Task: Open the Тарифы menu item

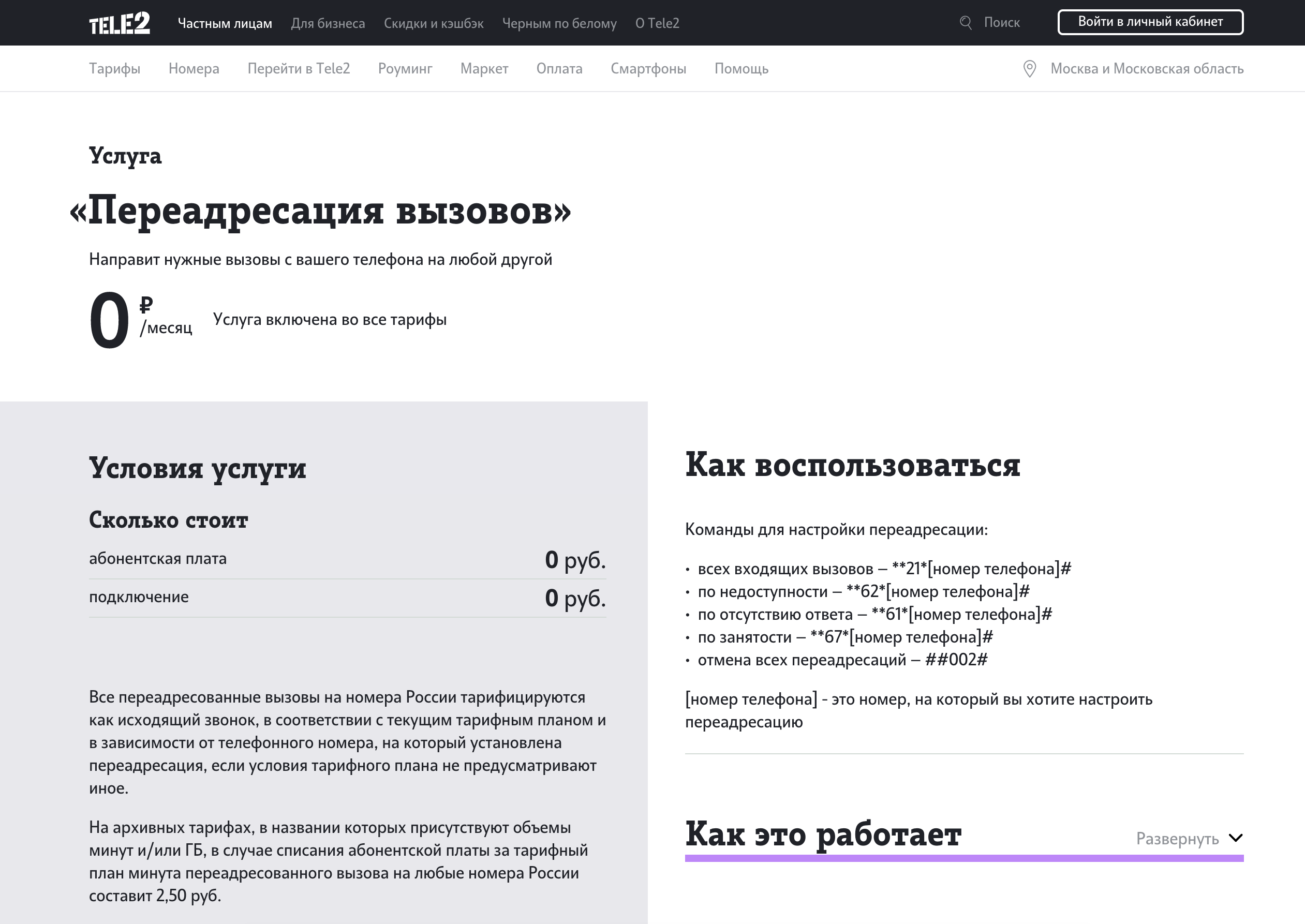Action: pyautogui.click(x=114, y=69)
